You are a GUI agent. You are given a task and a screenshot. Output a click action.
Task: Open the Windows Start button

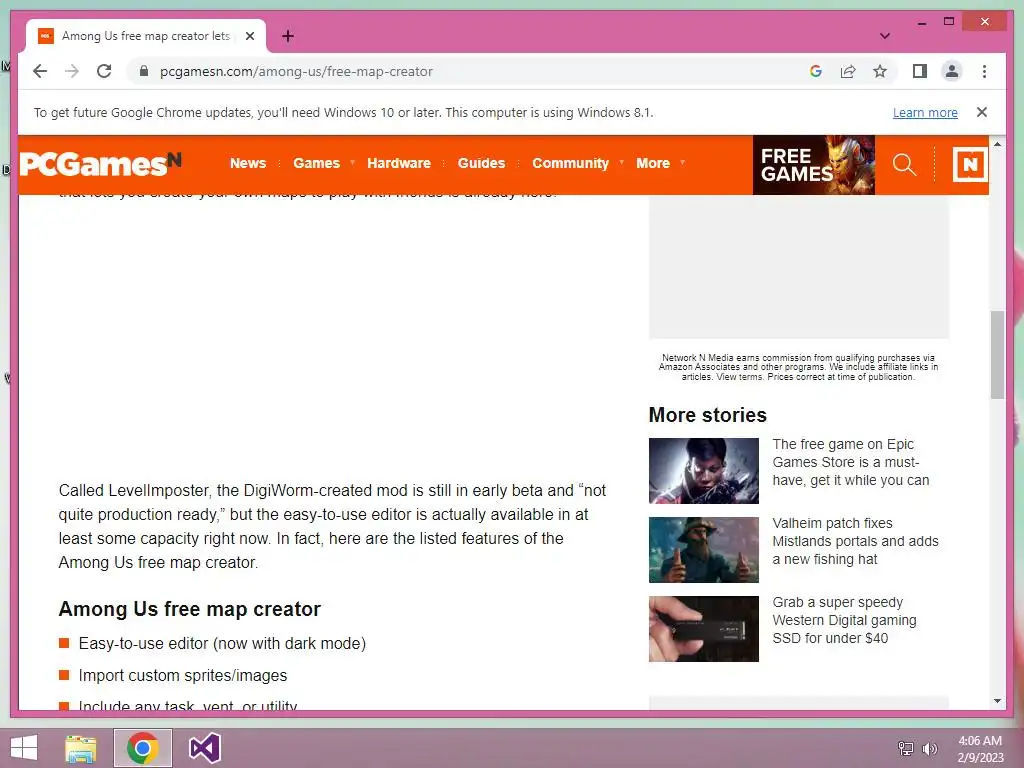click(x=24, y=748)
